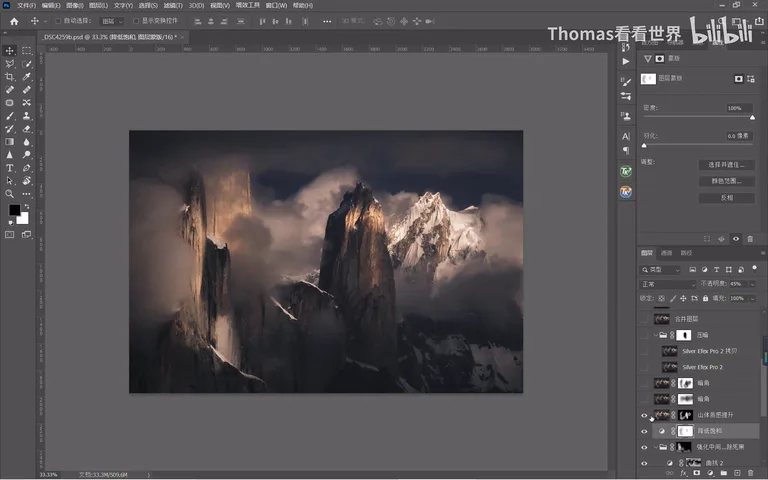Click the 密度 100% input field
This screenshot has width=768, height=480.
pos(739,108)
